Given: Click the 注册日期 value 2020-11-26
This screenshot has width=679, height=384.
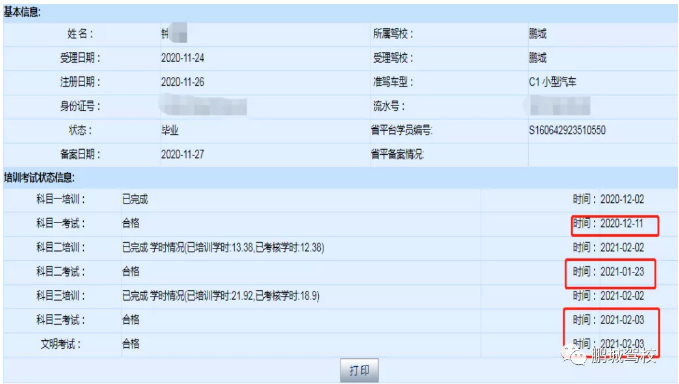Looking at the screenshot, I should coord(182,82).
